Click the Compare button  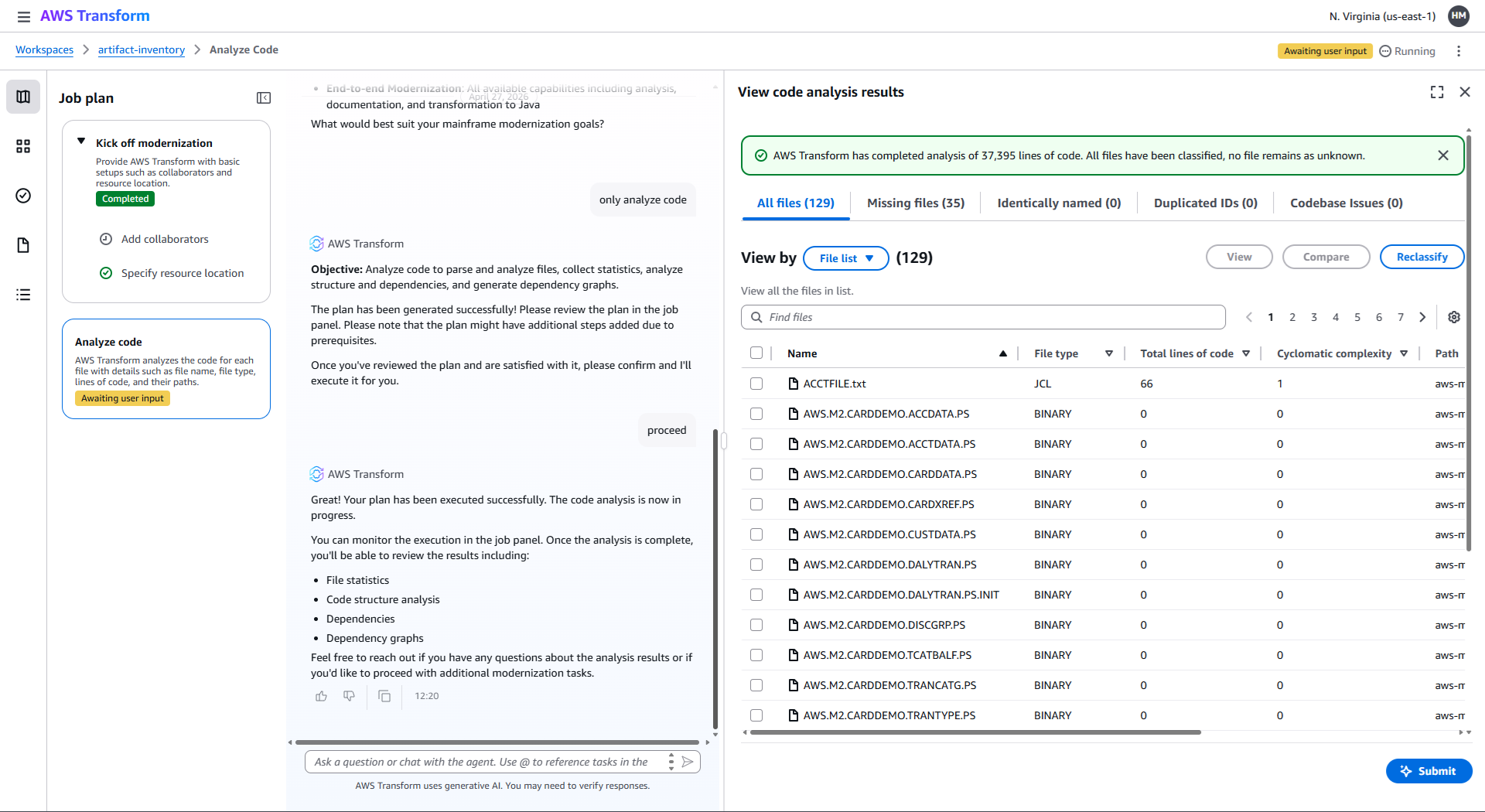point(1326,257)
